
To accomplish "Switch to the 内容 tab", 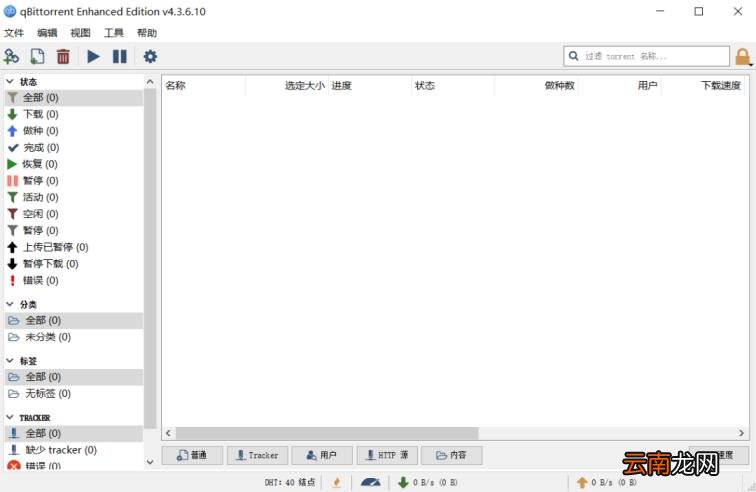I will click(452, 455).
